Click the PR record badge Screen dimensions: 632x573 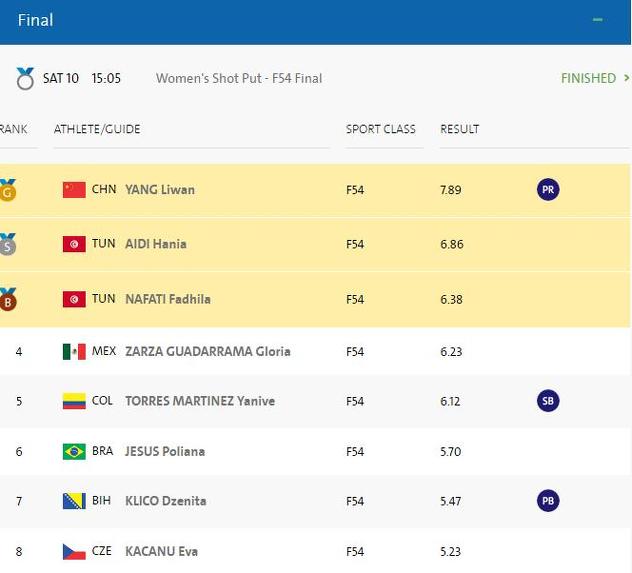[548, 190]
